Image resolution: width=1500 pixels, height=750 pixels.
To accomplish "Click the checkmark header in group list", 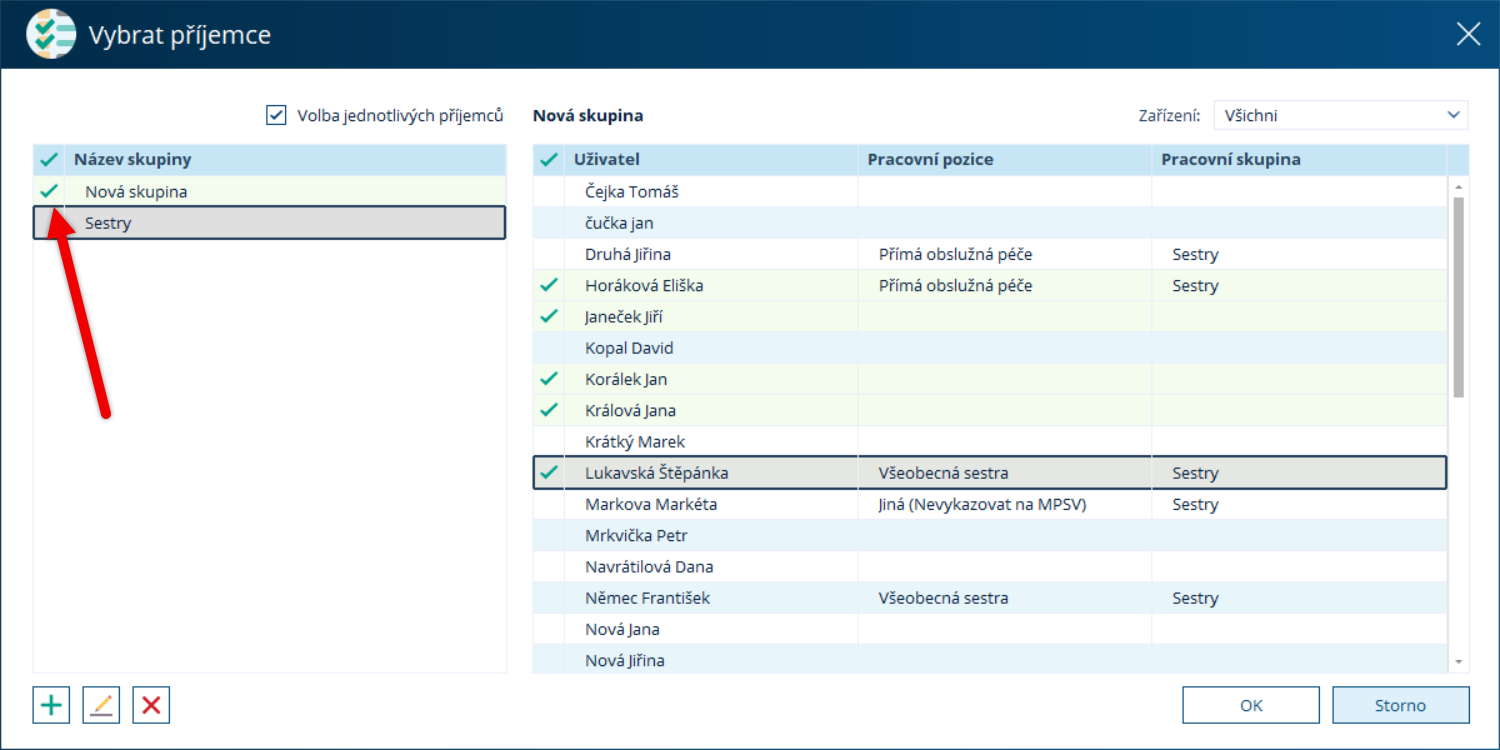I will [49, 160].
